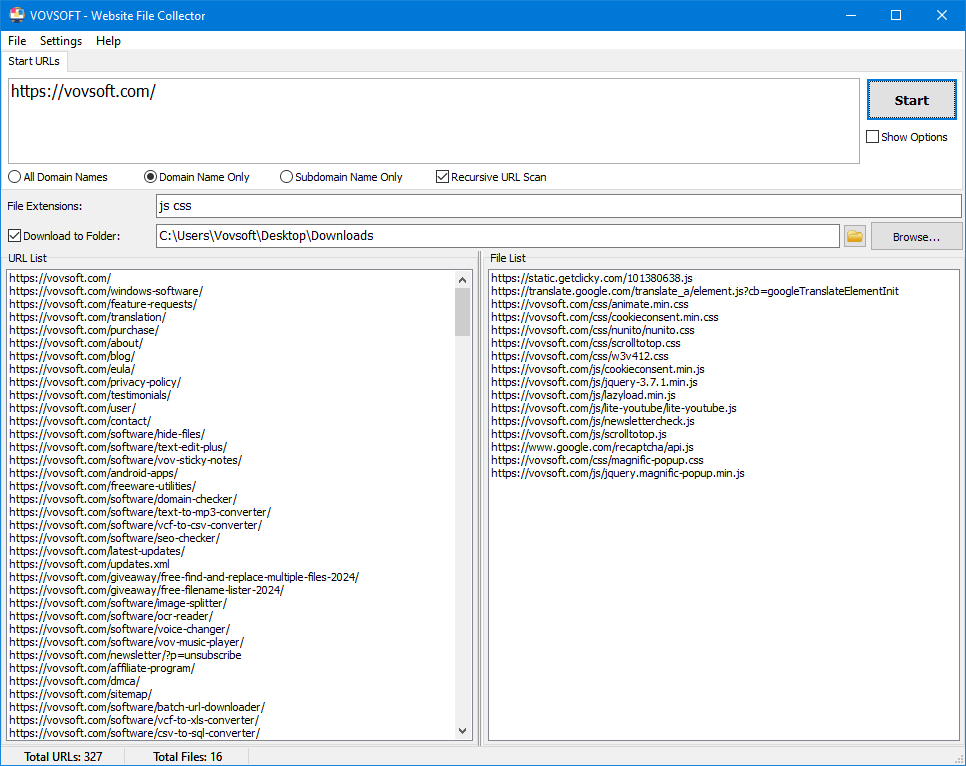Open the Help menu
Image resolution: width=966 pixels, height=766 pixels.
point(108,41)
